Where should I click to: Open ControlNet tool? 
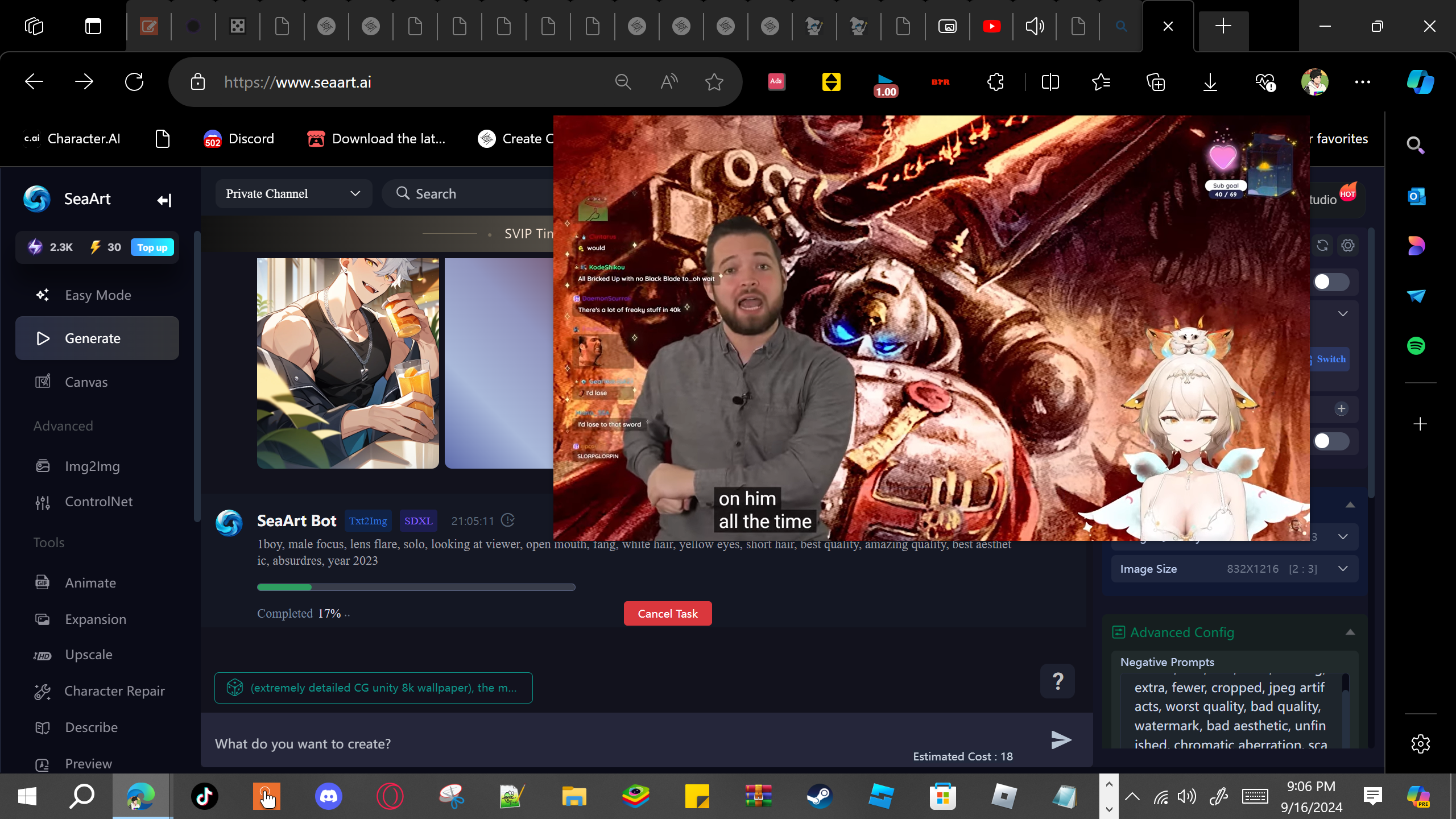[x=97, y=502]
